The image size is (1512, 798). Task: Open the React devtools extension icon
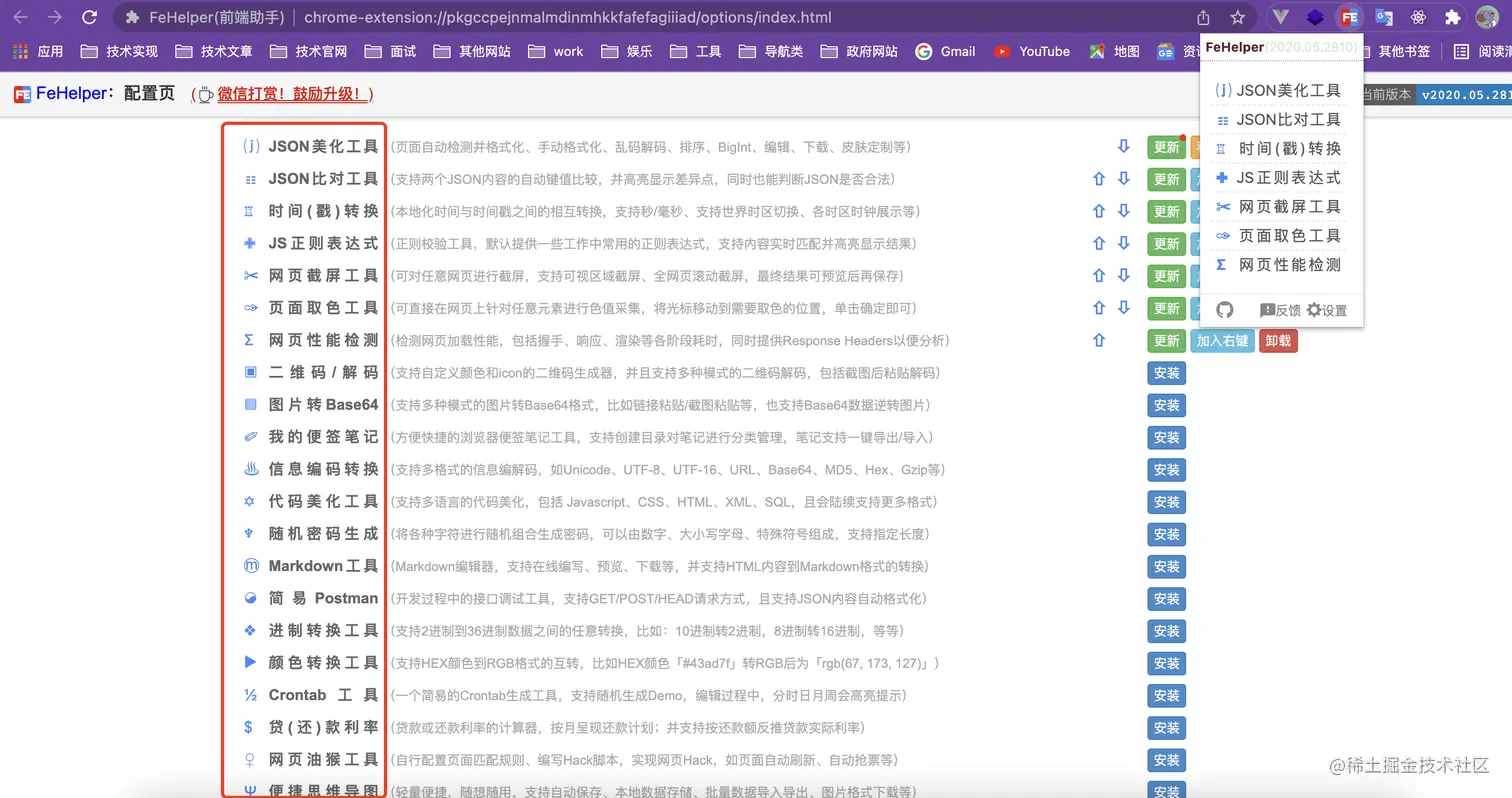1418,18
